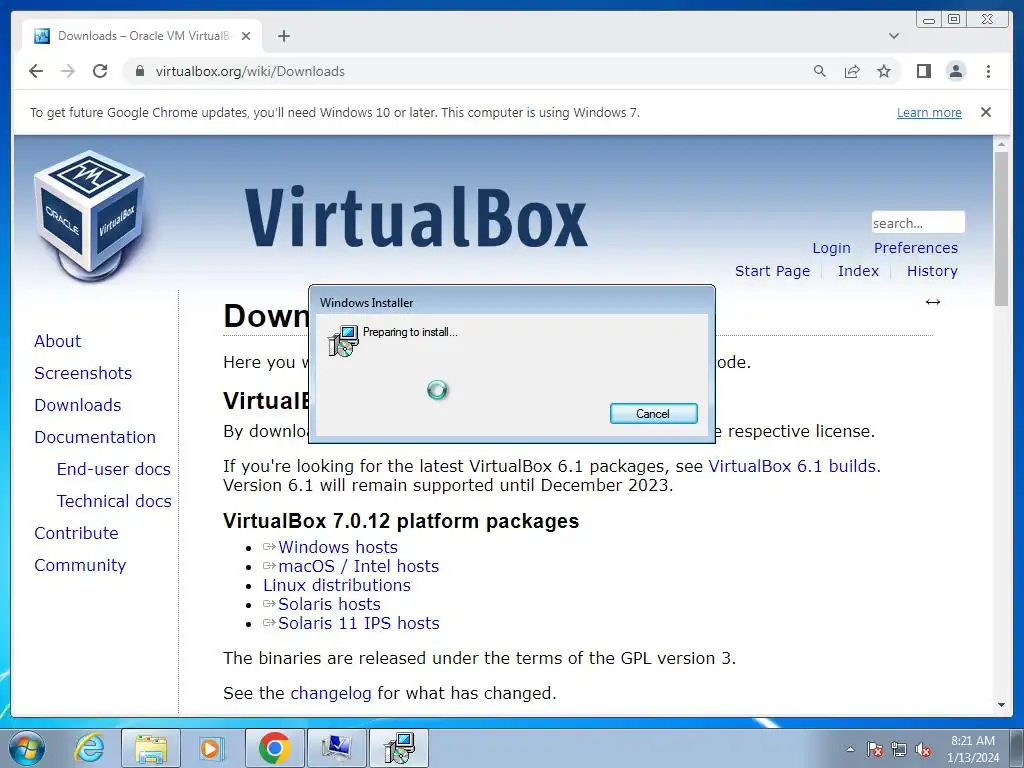
Task: Open Downloads in the sidebar
Action: [78, 405]
